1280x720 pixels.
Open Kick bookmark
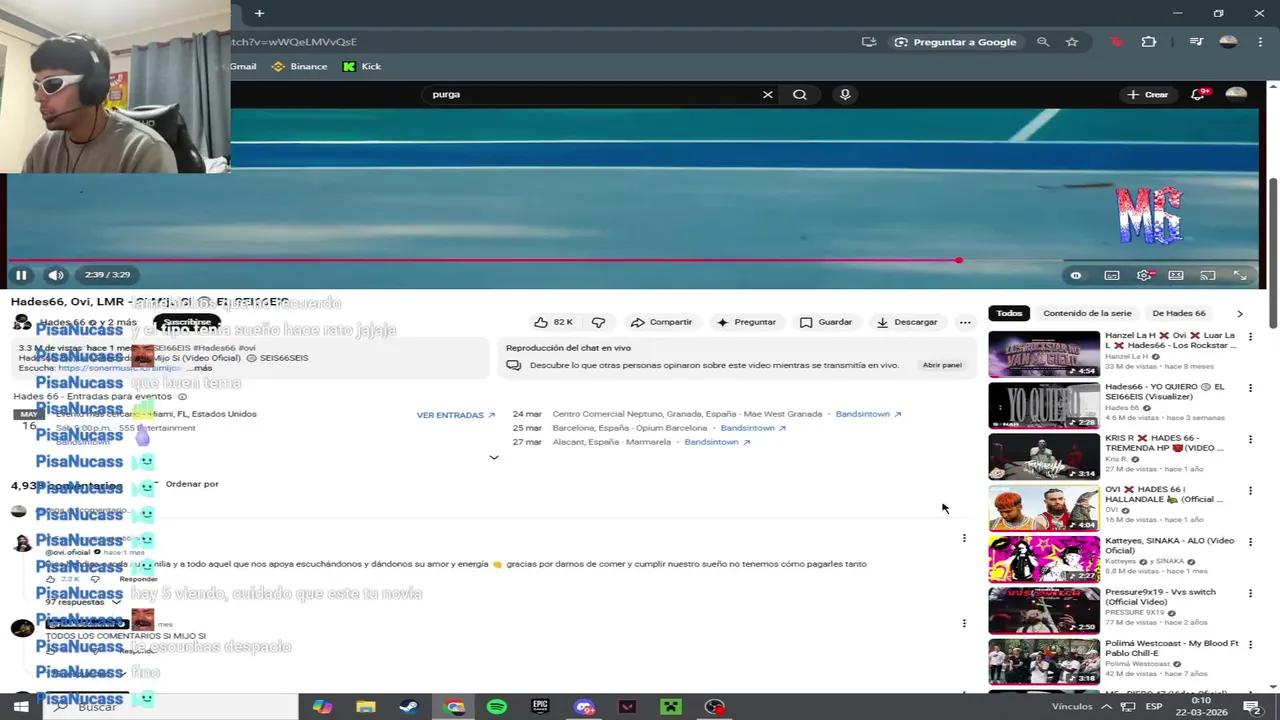[362, 66]
